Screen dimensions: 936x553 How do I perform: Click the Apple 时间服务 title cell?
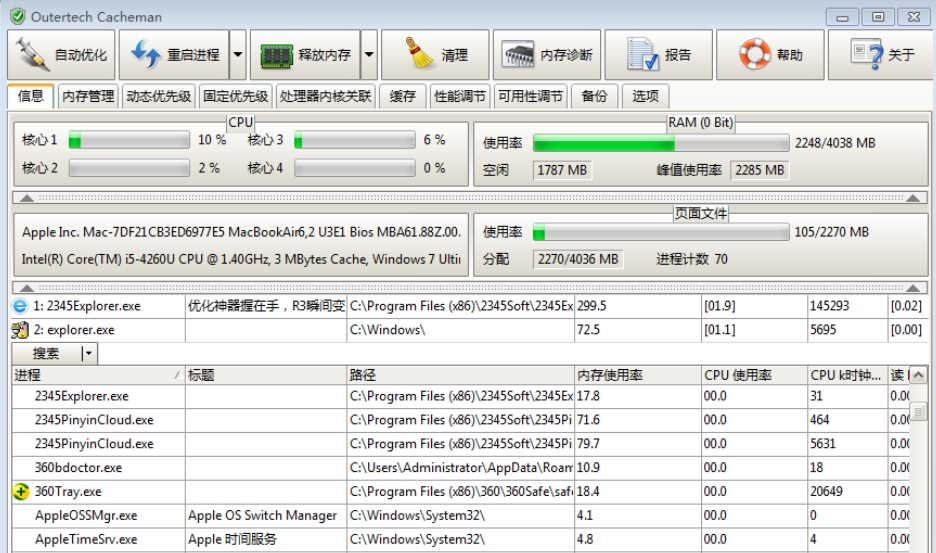point(266,539)
